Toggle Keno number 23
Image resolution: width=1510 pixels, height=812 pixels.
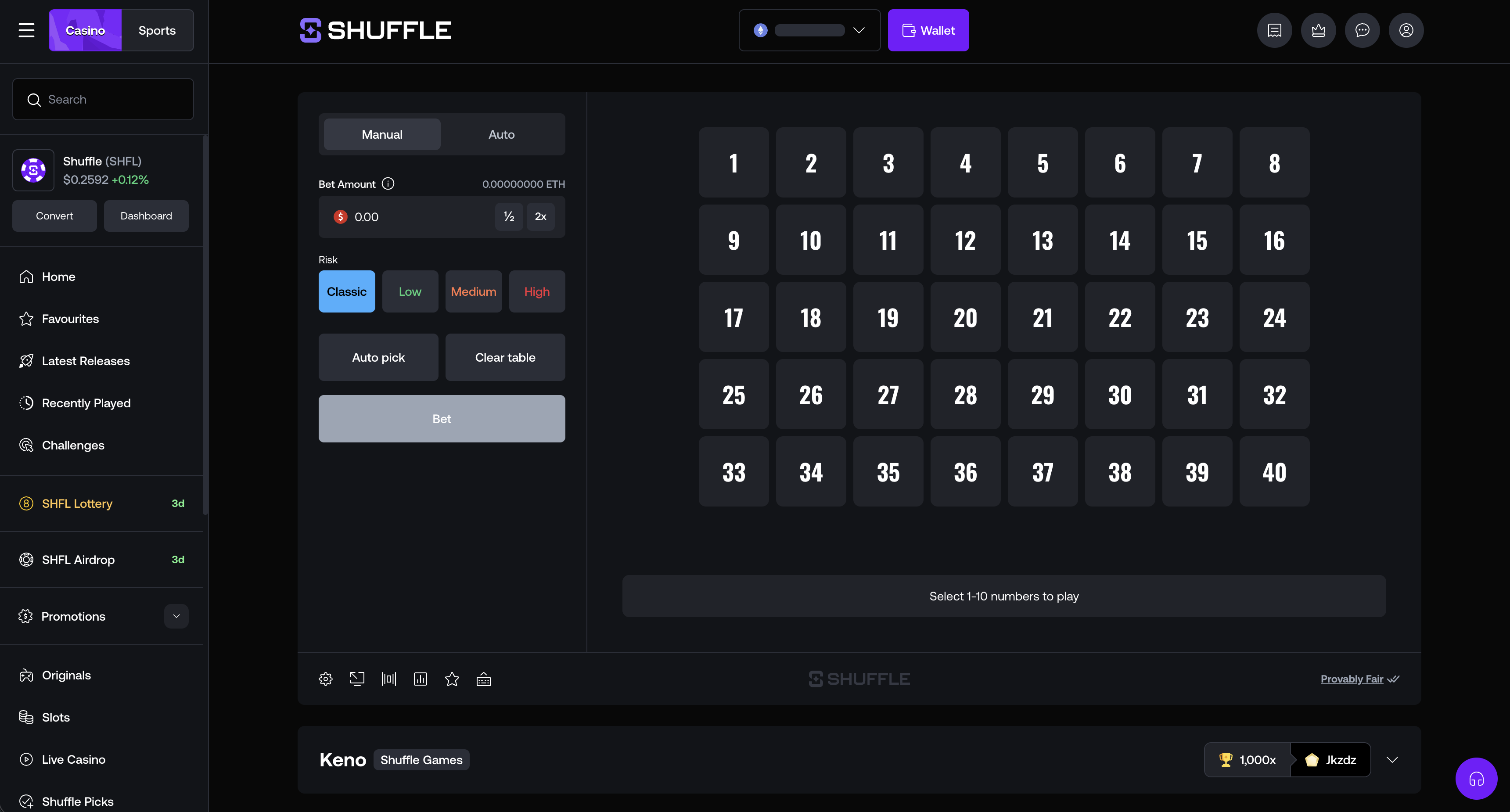[x=1197, y=317]
